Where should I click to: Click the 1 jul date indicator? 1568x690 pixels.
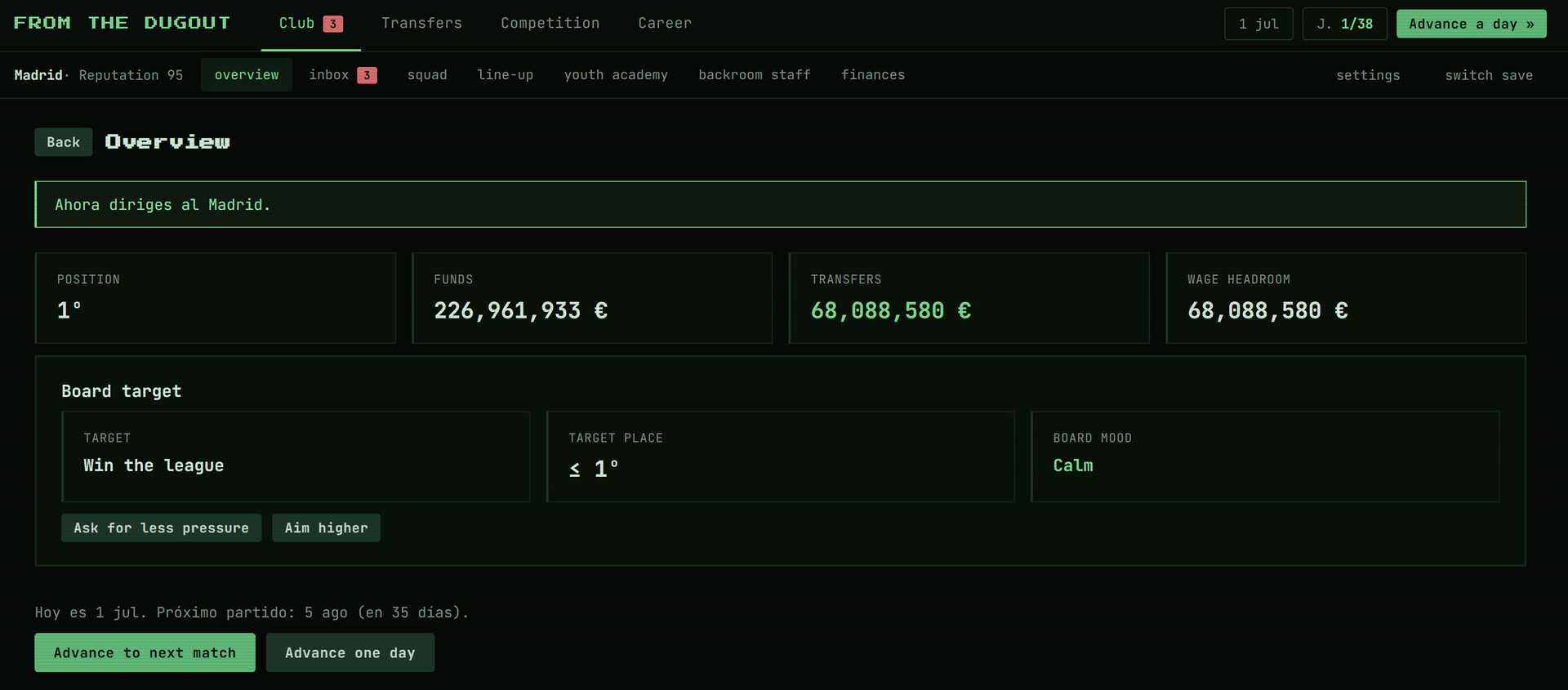pyautogui.click(x=1258, y=24)
